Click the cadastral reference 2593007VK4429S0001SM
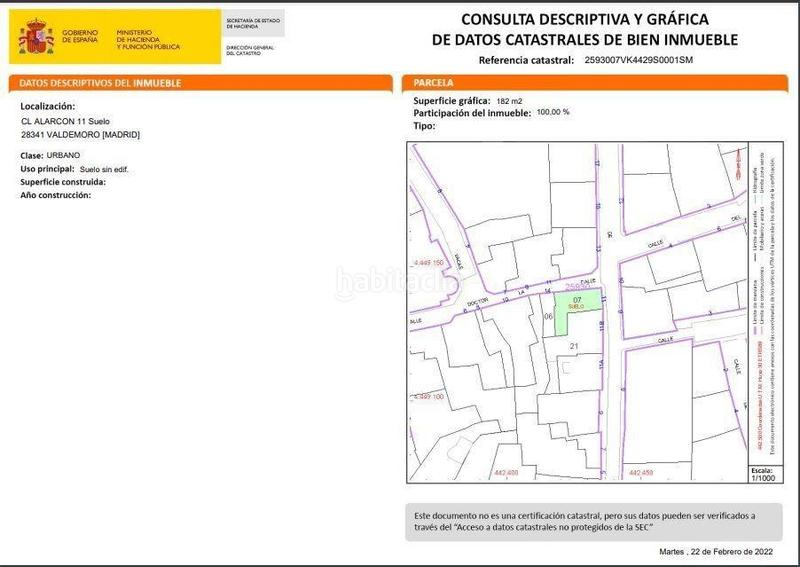 pos(637,60)
